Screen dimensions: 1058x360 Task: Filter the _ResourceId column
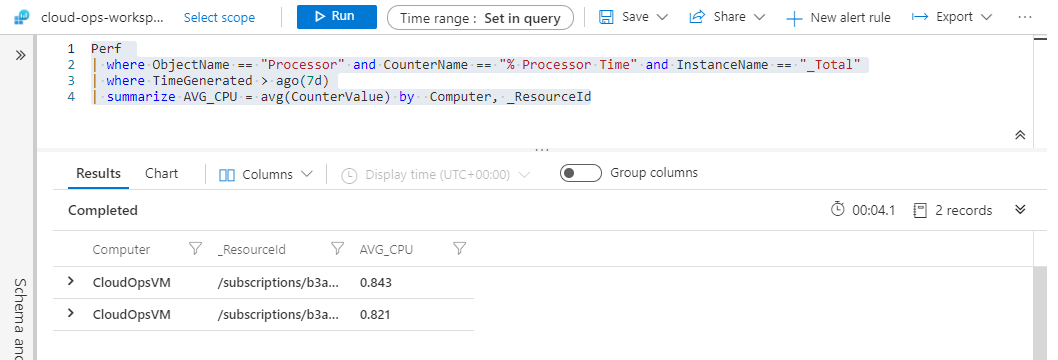point(338,249)
